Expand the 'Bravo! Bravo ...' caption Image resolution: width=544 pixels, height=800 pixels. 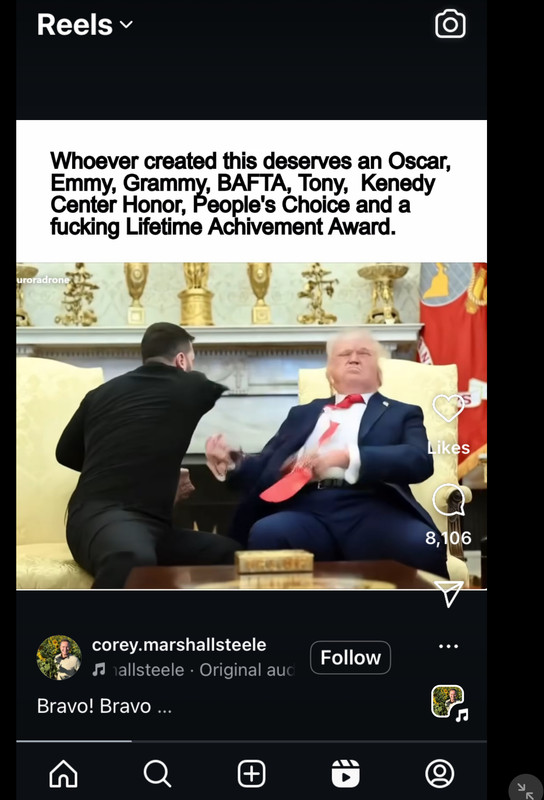[104, 706]
